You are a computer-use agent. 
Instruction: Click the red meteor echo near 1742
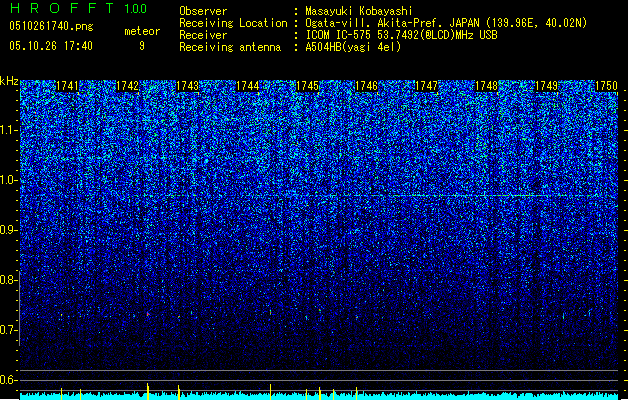click(x=148, y=313)
